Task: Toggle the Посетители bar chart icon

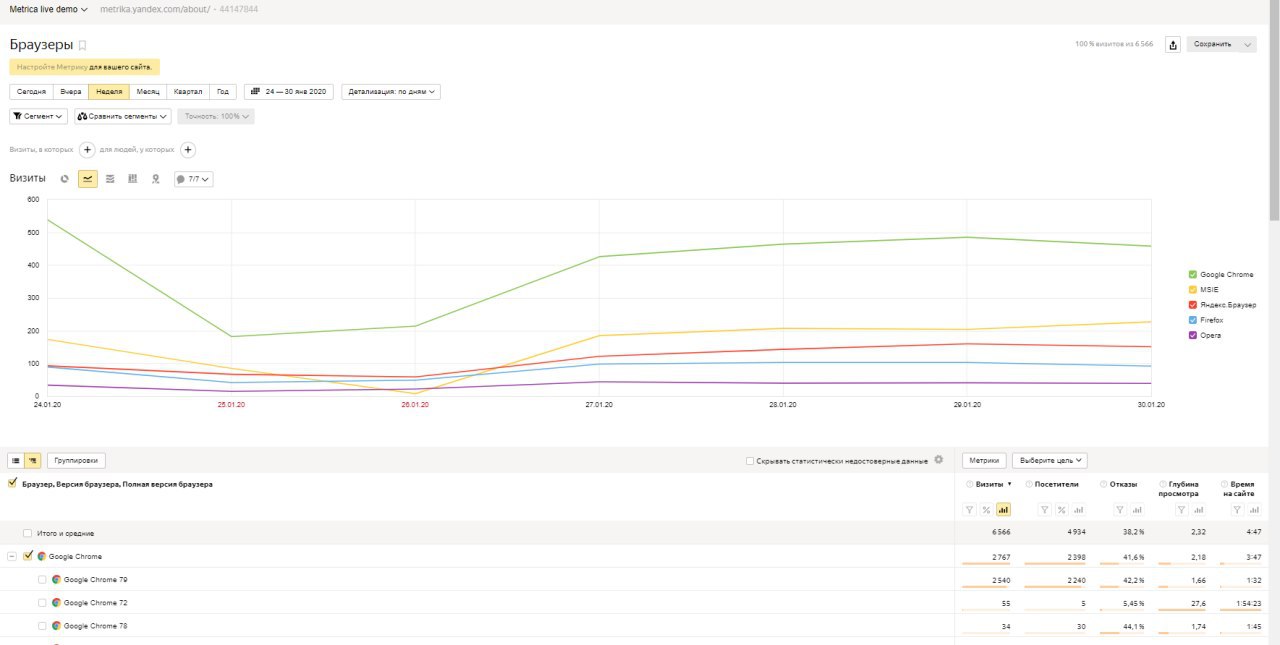Action: click(x=1078, y=510)
